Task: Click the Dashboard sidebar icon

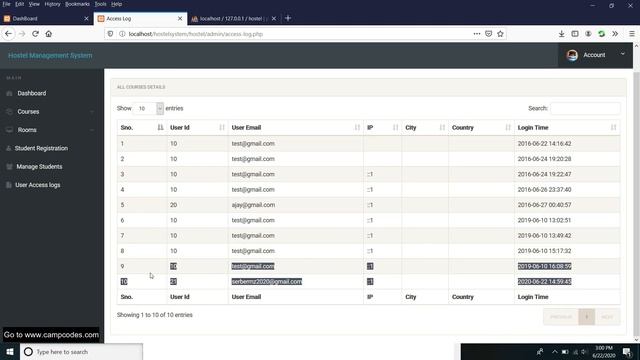Action: coord(9,93)
